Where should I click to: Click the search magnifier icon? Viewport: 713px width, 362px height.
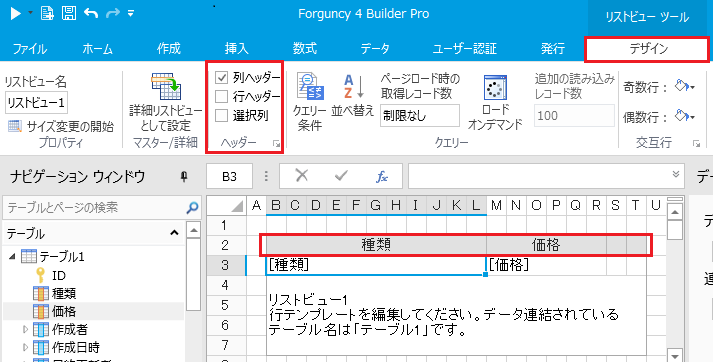193,207
